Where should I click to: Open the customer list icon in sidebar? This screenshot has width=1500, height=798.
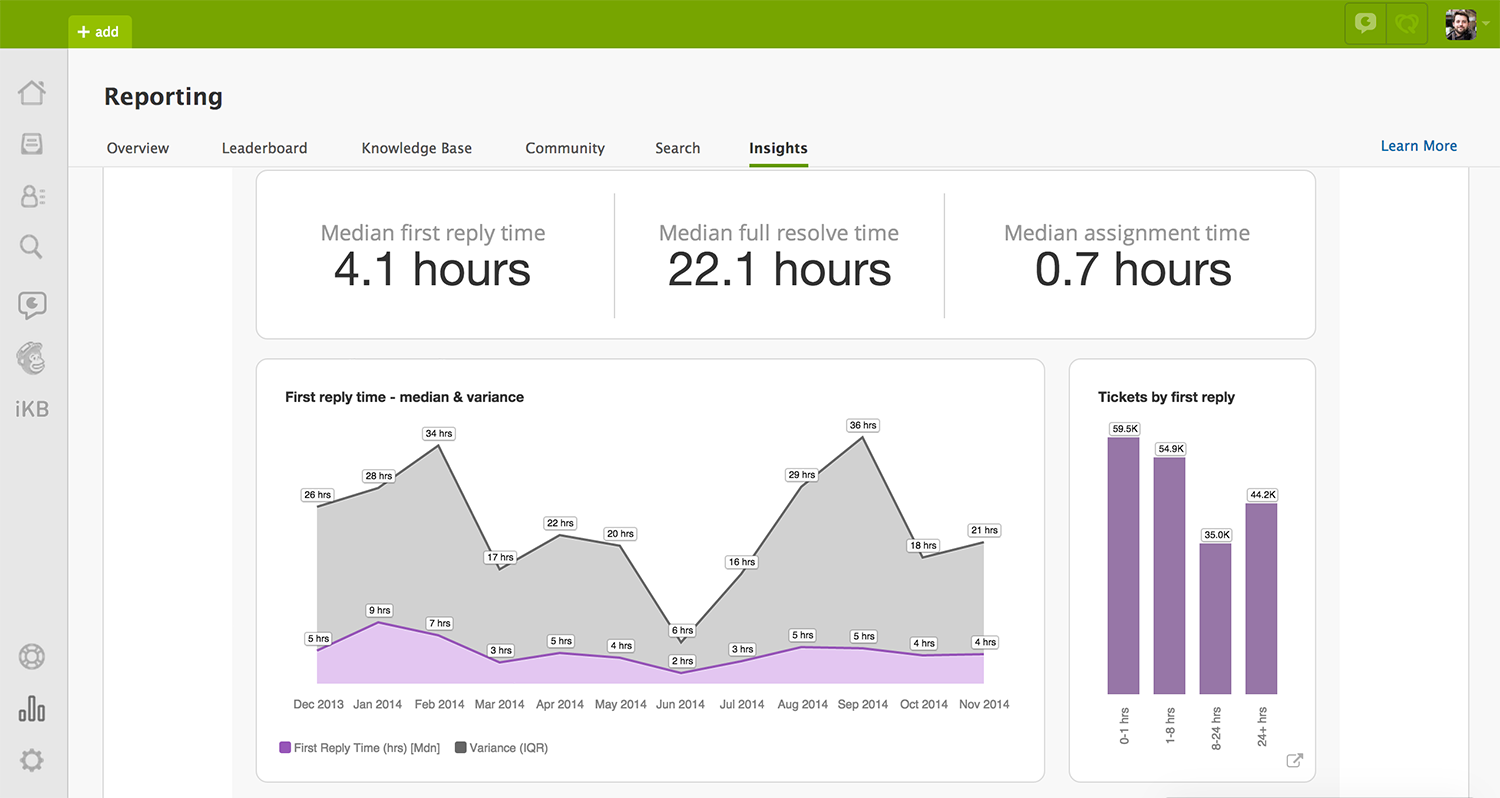[32, 197]
